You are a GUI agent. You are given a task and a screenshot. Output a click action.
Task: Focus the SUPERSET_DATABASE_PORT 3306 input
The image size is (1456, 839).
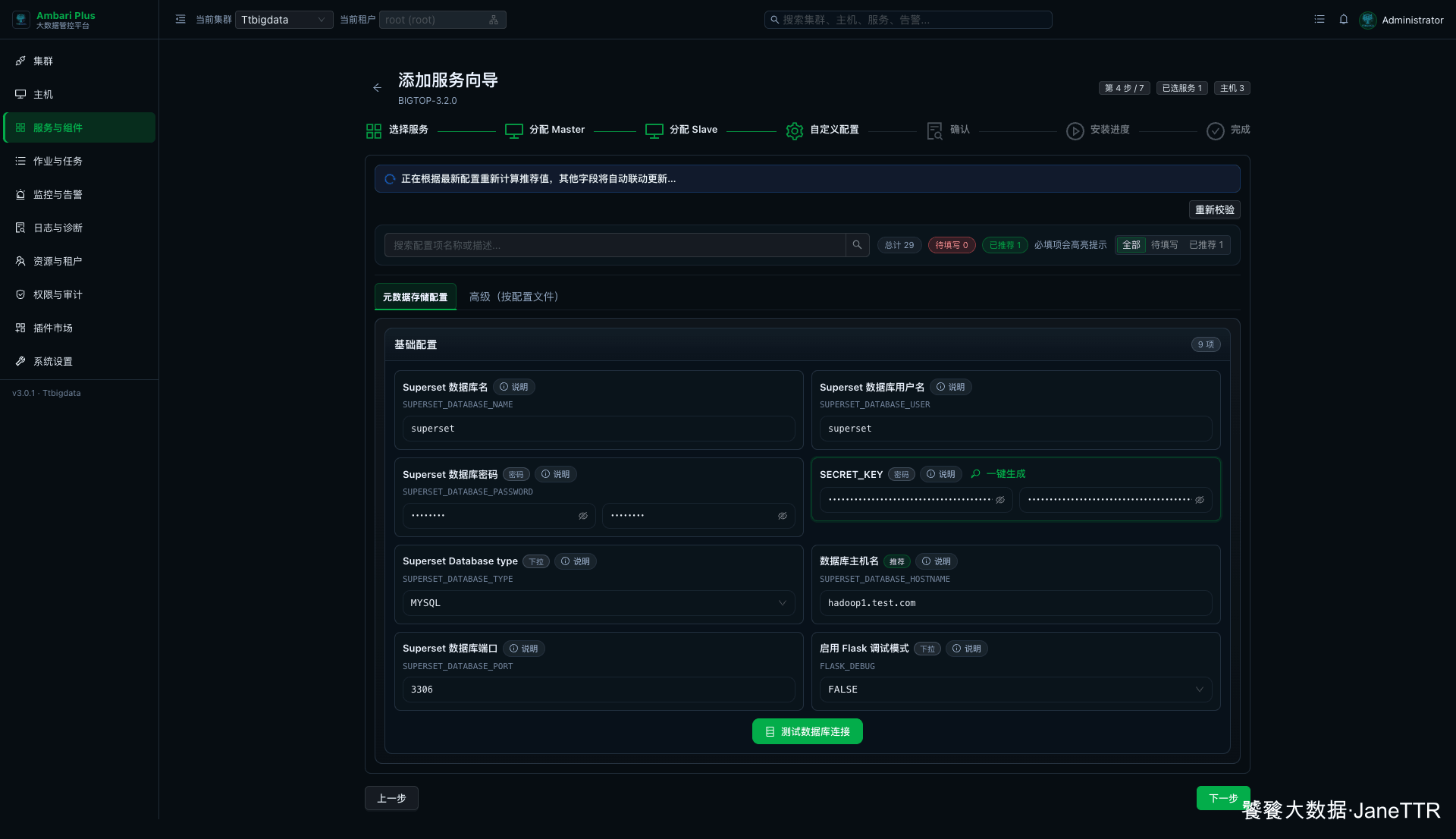tap(599, 690)
